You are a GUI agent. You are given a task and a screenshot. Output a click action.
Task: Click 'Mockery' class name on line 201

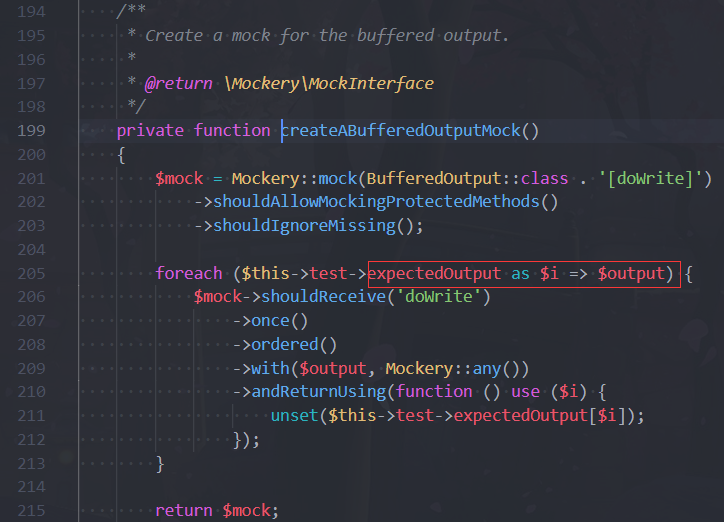coord(265,179)
